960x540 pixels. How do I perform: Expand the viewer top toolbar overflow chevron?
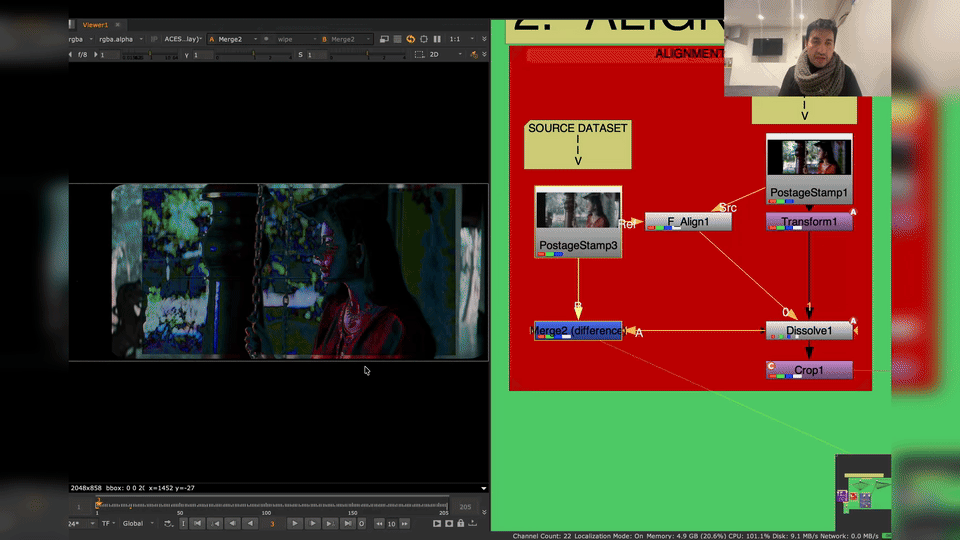pyautogui.click(x=484, y=39)
